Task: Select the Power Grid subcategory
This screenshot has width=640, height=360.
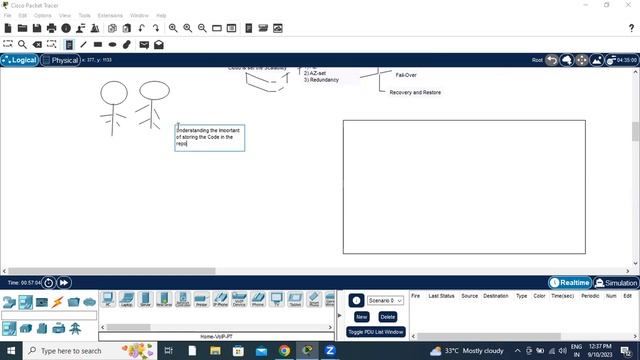Action: [75, 328]
